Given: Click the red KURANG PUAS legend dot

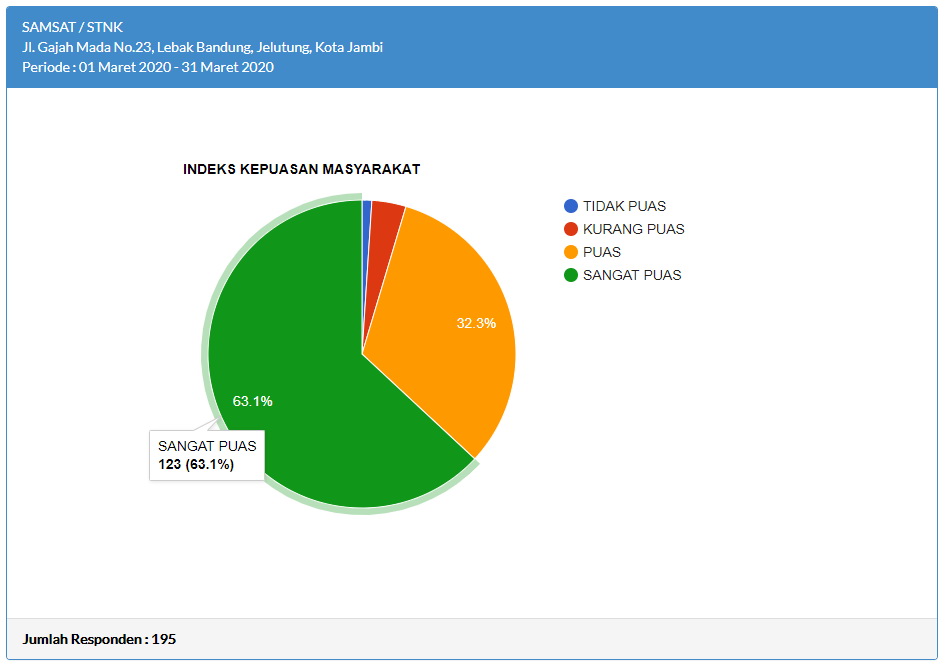Looking at the screenshot, I should click(x=571, y=229).
